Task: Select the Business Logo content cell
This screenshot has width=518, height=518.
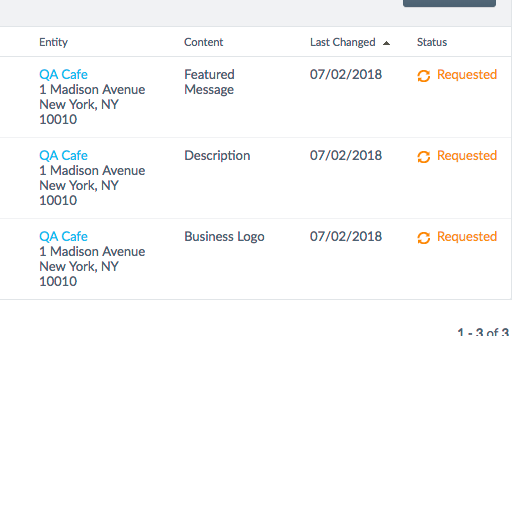Action: (x=224, y=237)
